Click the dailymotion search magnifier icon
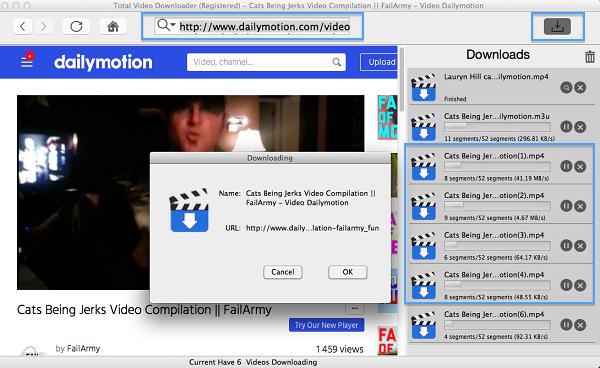Image resolution: width=600 pixels, height=368 pixels. click(336, 62)
